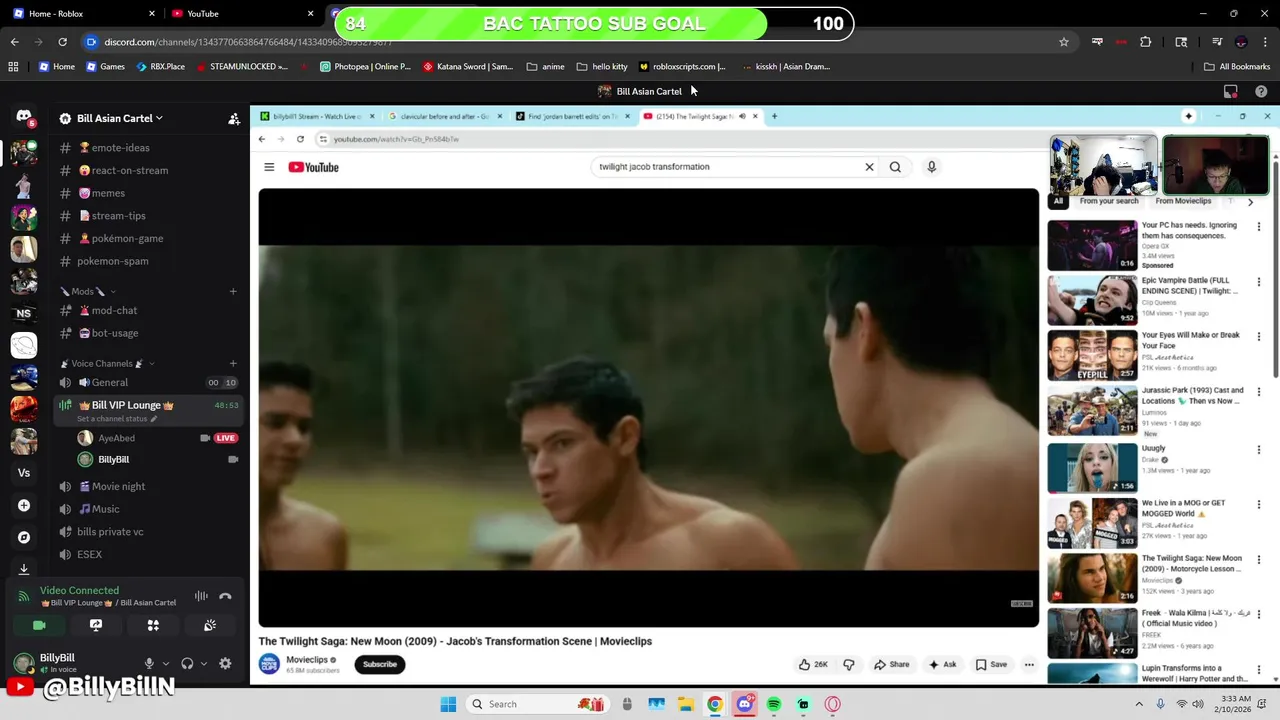
Task: Select the 'From Movieclips' filter chip
Action: click(1183, 201)
